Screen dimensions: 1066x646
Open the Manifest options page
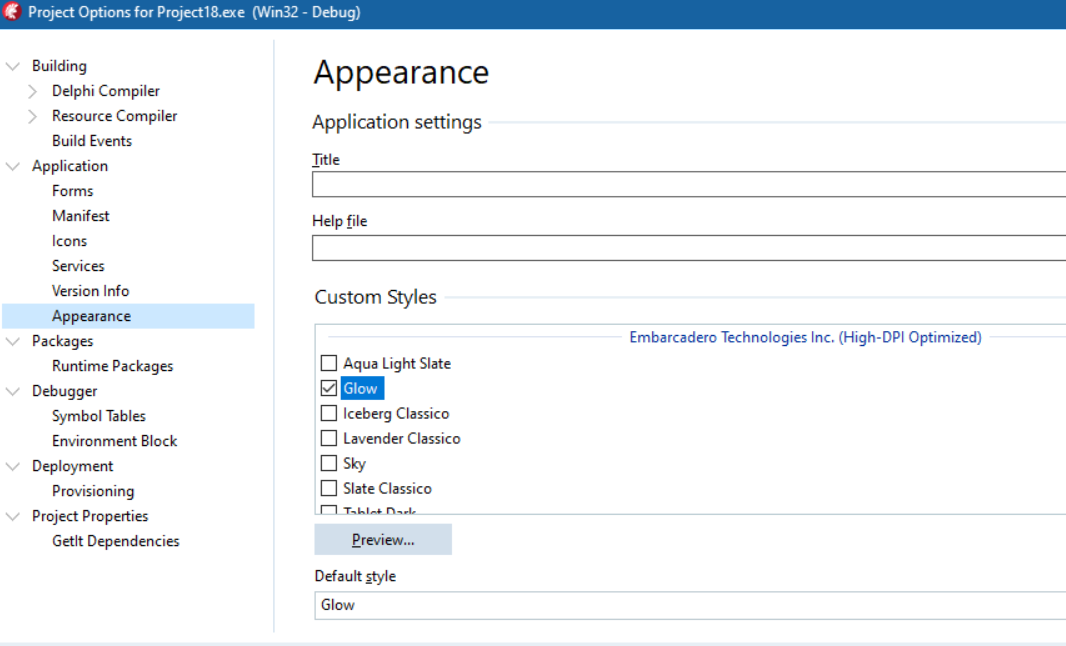pyautogui.click(x=80, y=216)
